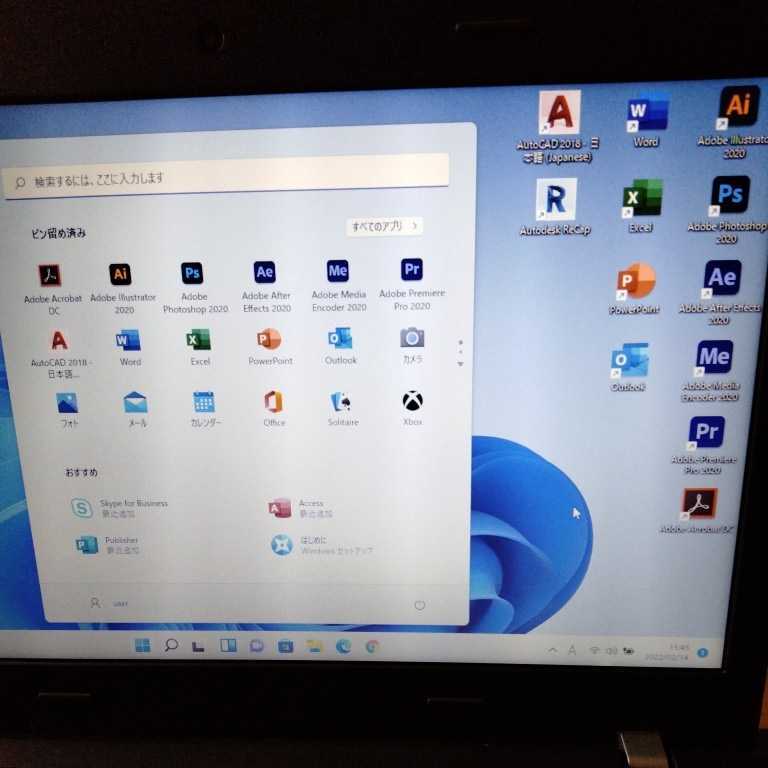Screen dimensions: 768x768
Task: Select Excel desktop shortcut
Action: (x=642, y=206)
